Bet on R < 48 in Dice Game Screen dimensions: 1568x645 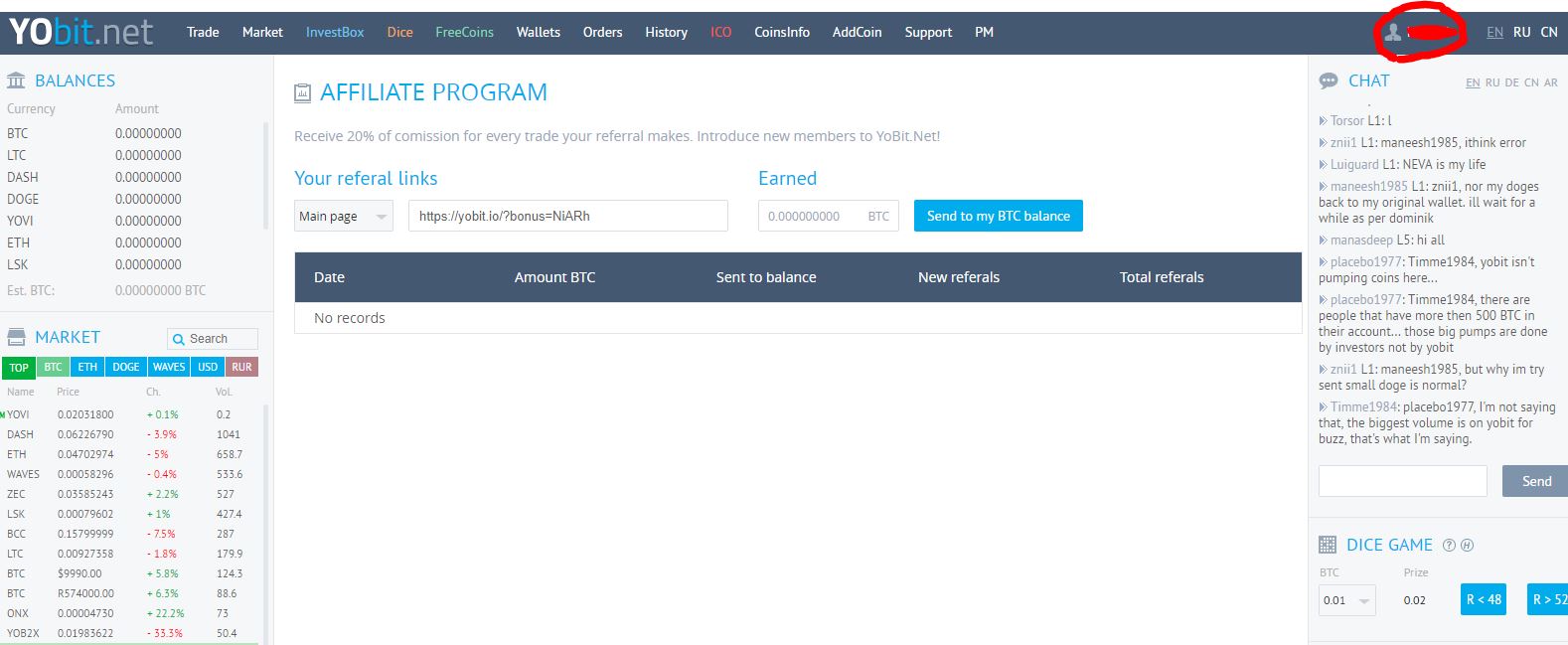[x=1484, y=599]
